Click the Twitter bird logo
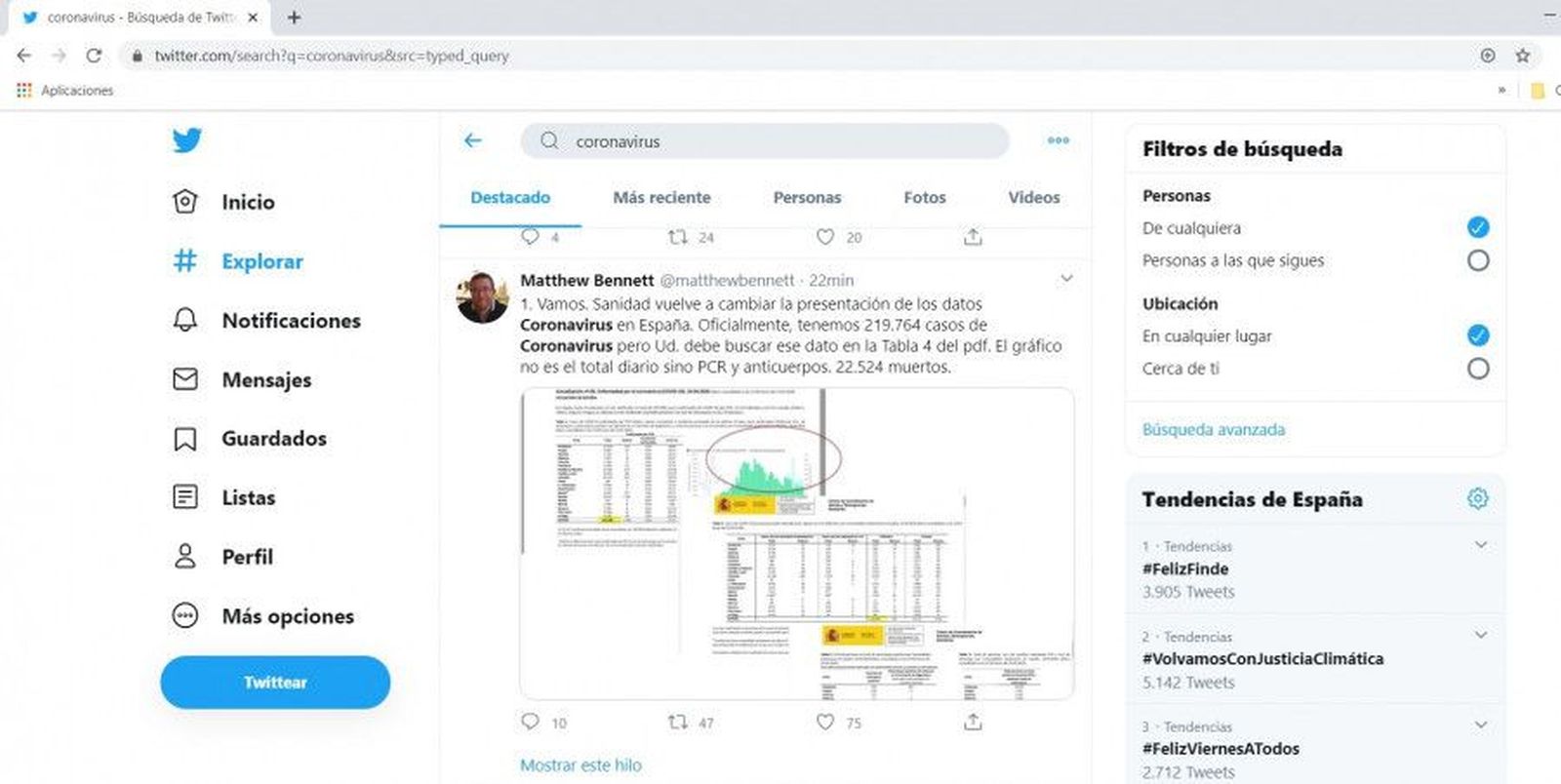Viewport: 1561px width, 784px height. coord(186,140)
